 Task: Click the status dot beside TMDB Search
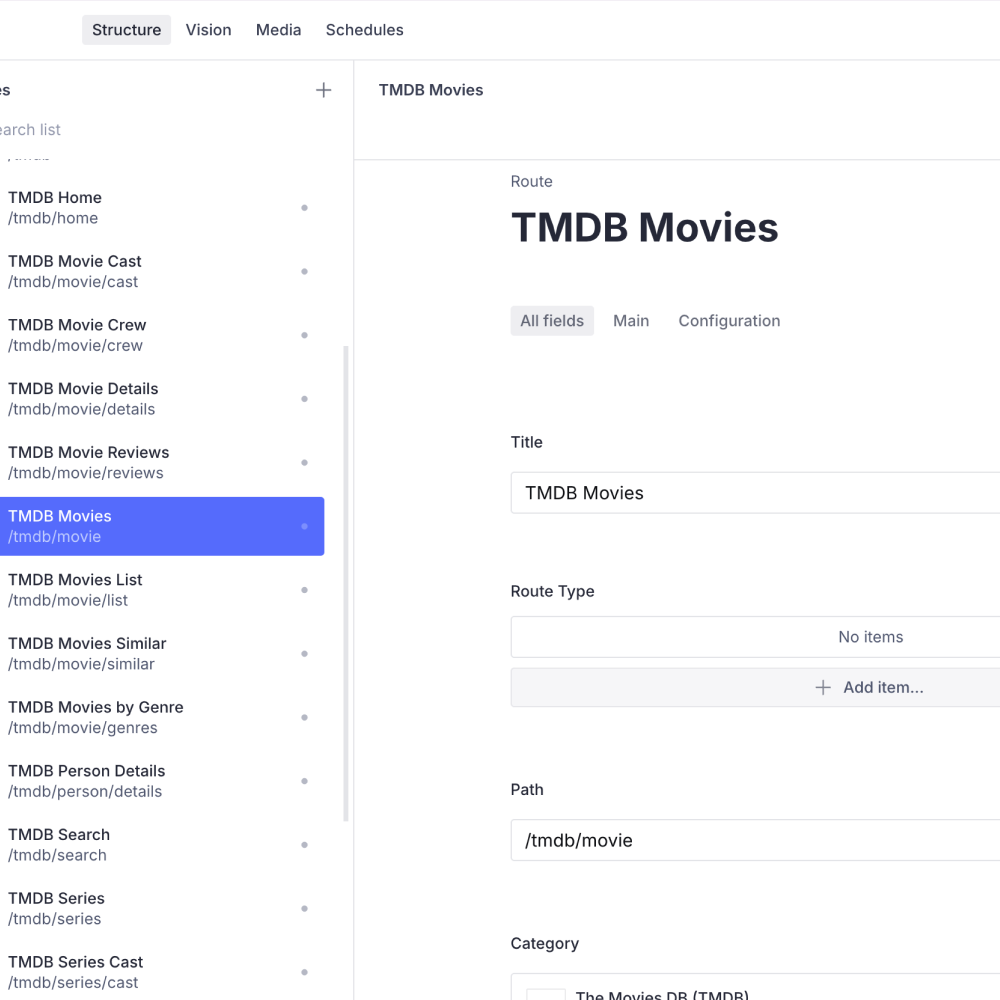(x=304, y=844)
